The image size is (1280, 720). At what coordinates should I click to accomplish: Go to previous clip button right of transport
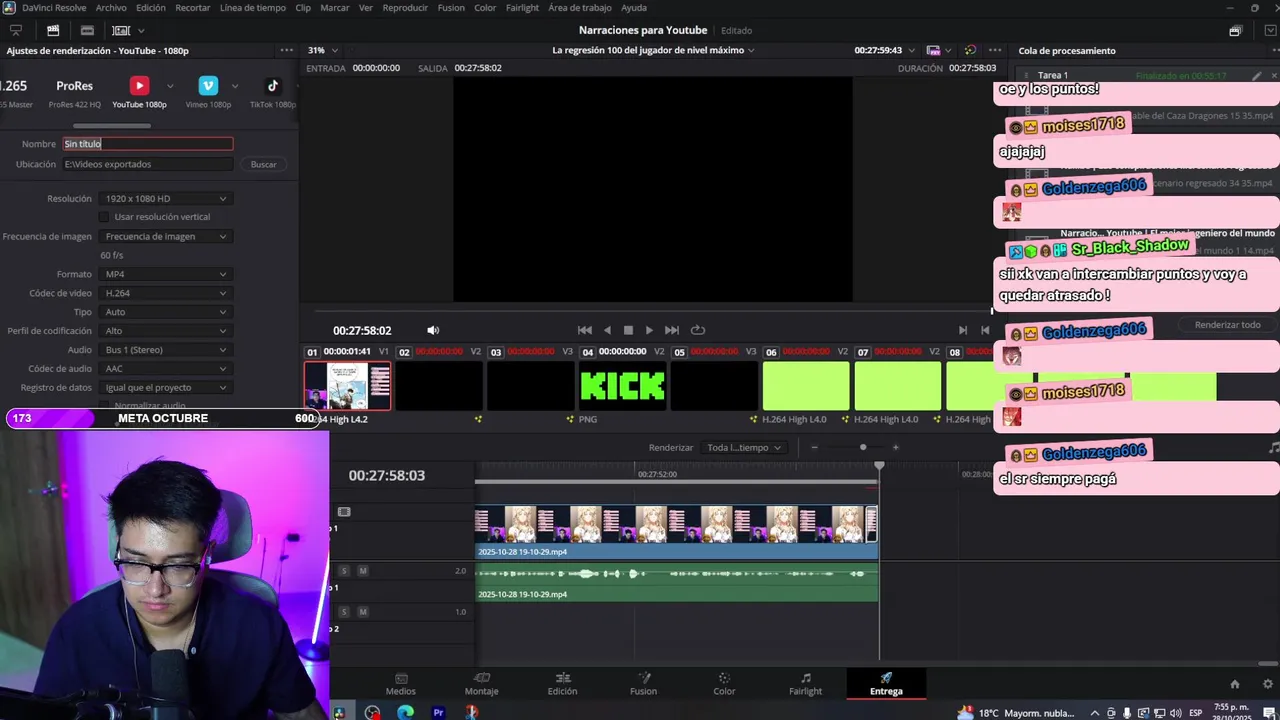985,330
